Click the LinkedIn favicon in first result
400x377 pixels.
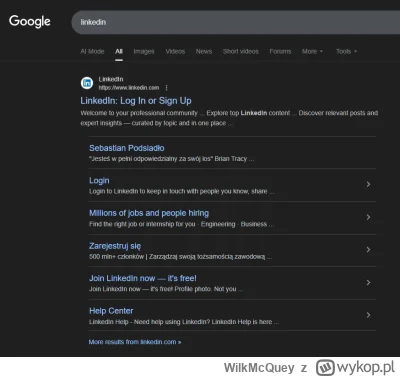pos(87,83)
